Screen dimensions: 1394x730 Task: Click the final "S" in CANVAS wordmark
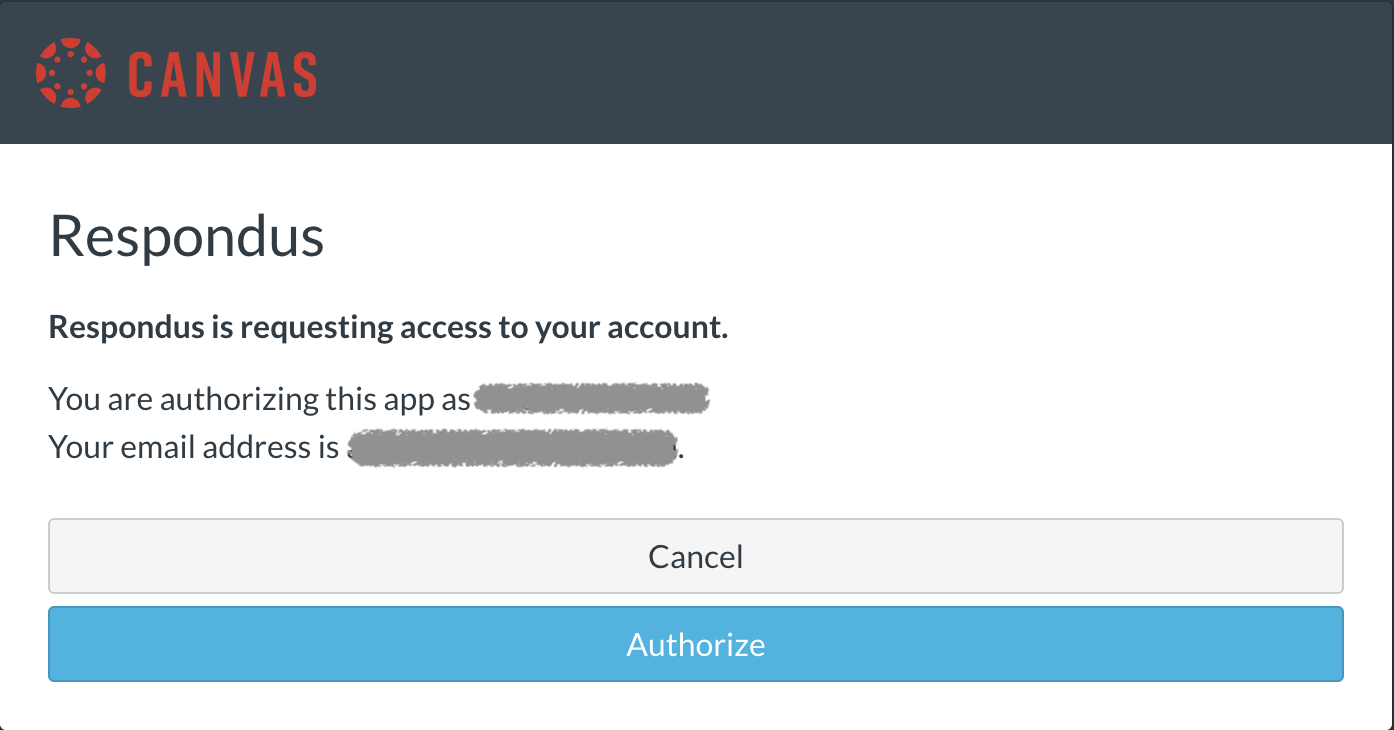click(301, 74)
